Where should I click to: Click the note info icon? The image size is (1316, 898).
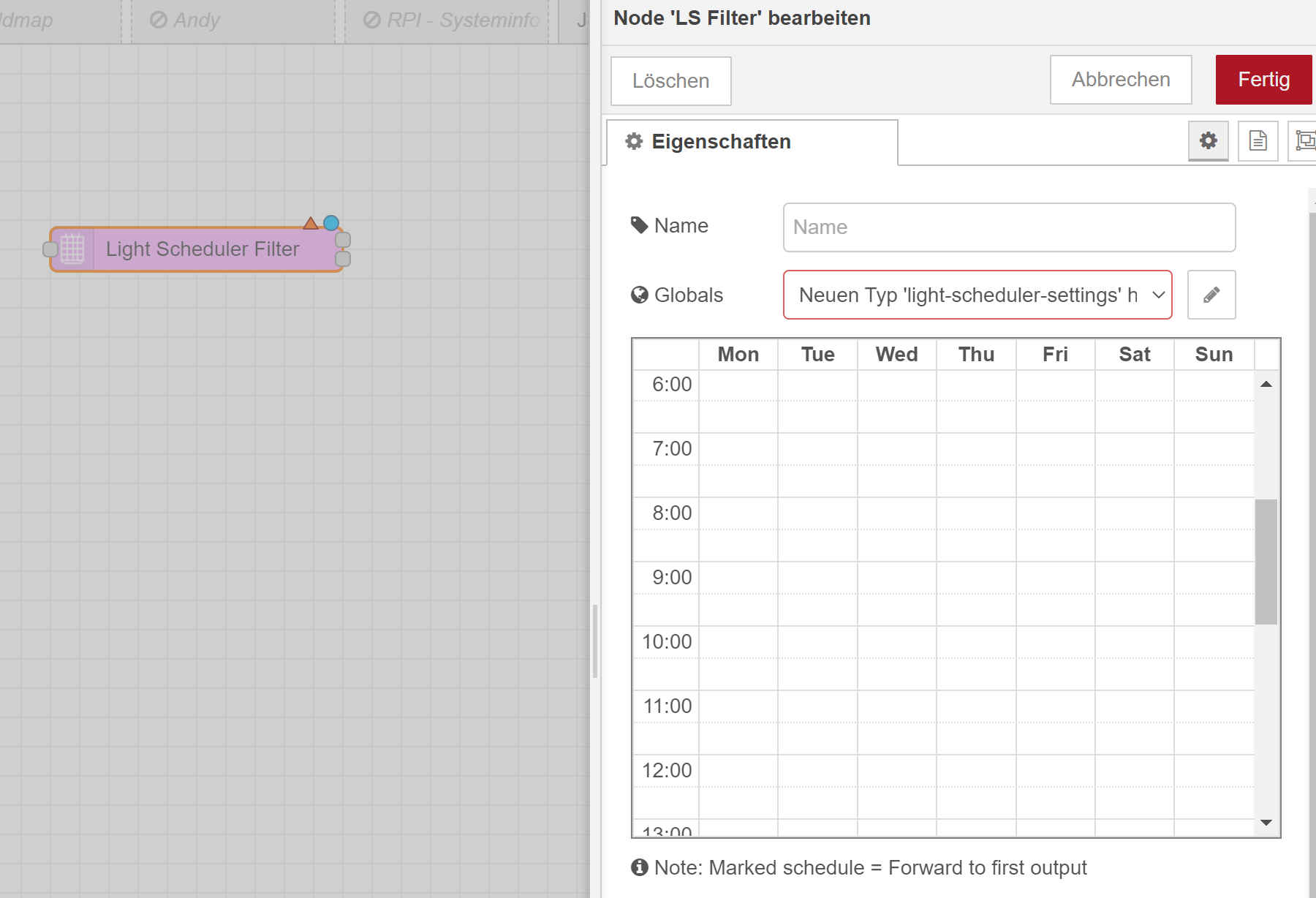point(640,867)
